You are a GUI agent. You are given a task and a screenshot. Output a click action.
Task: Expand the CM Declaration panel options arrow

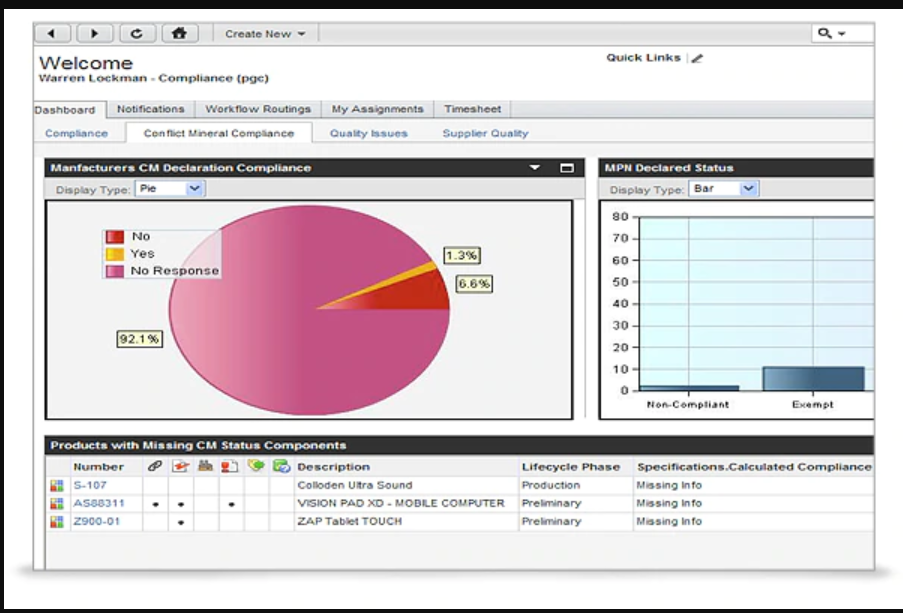(x=535, y=168)
